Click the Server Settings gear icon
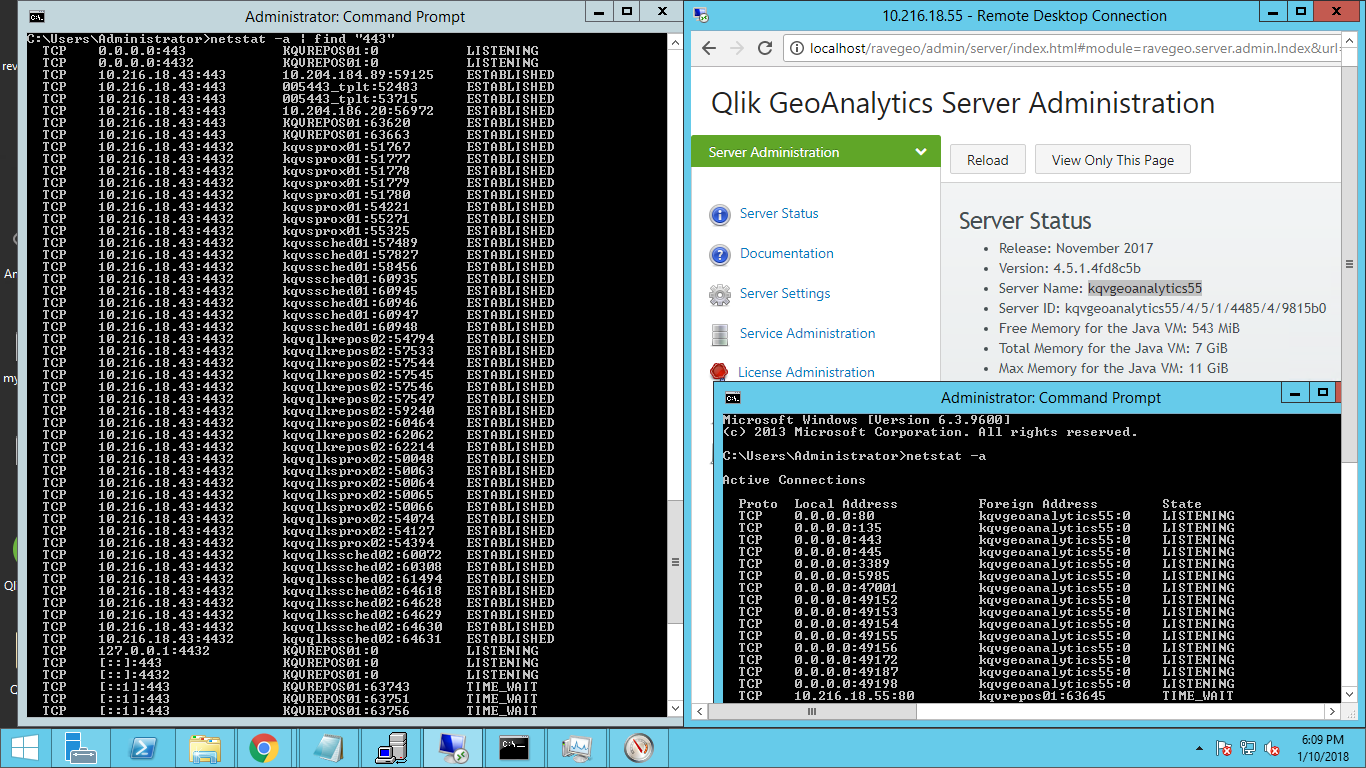The image size is (1366, 768). [720, 295]
